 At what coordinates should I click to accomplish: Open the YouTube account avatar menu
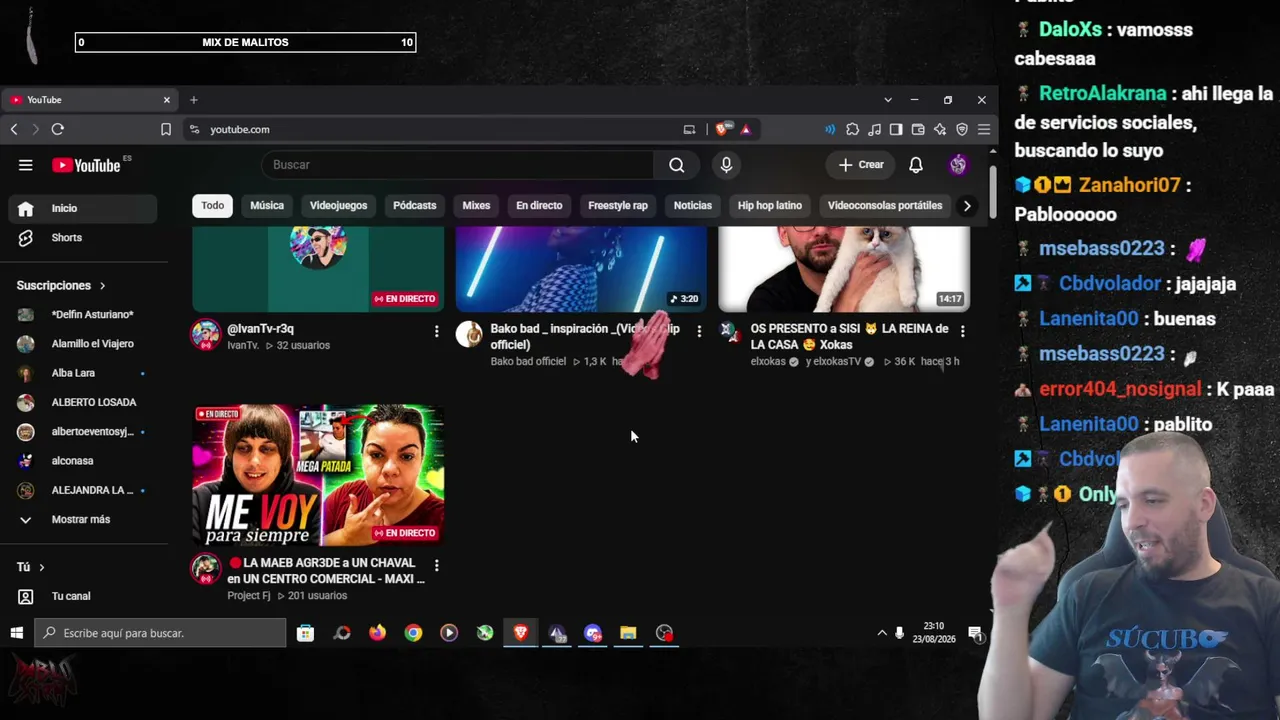(958, 165)
